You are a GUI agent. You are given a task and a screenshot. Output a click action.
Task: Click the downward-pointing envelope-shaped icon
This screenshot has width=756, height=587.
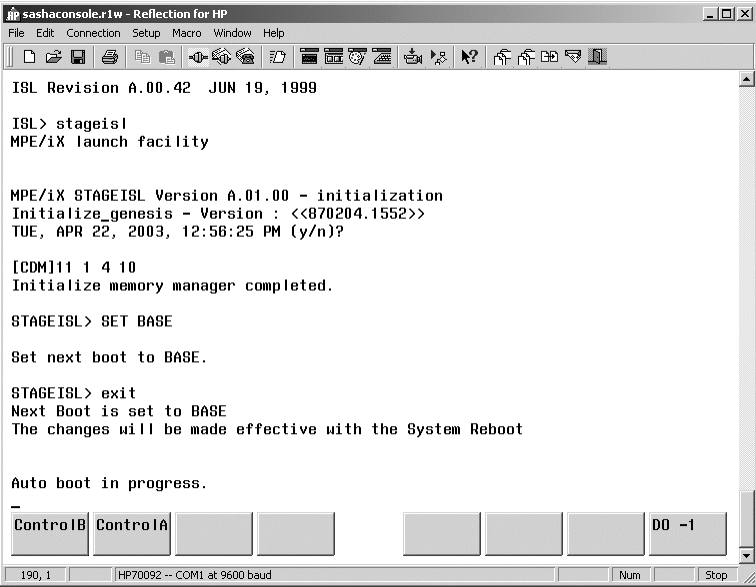(x=573, y=57)
